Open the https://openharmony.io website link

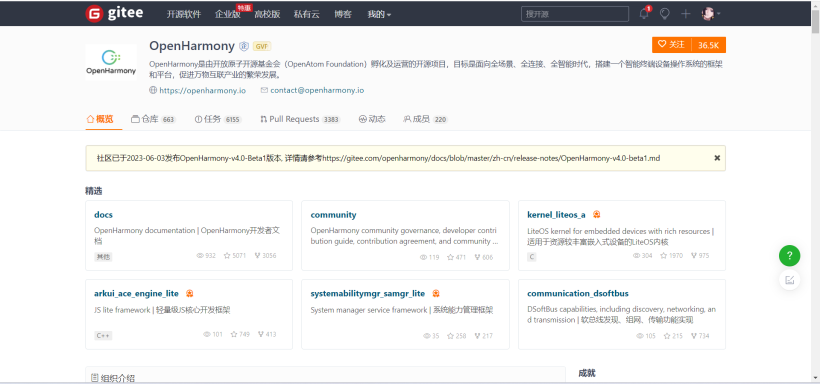point(202,90)
